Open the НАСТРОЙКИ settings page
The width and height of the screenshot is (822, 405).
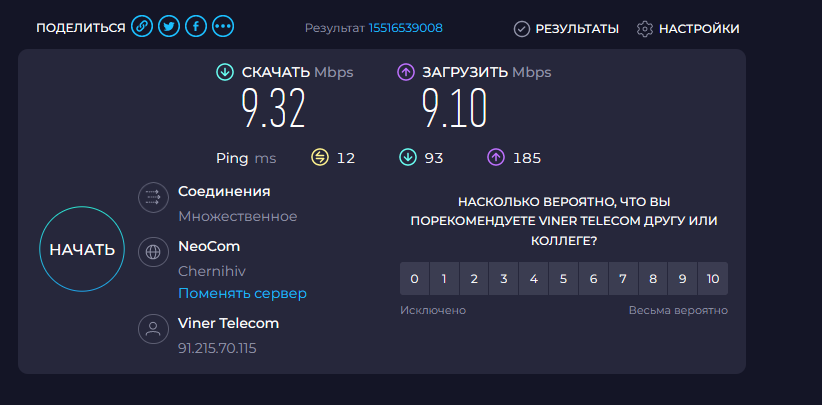[688, 29]
